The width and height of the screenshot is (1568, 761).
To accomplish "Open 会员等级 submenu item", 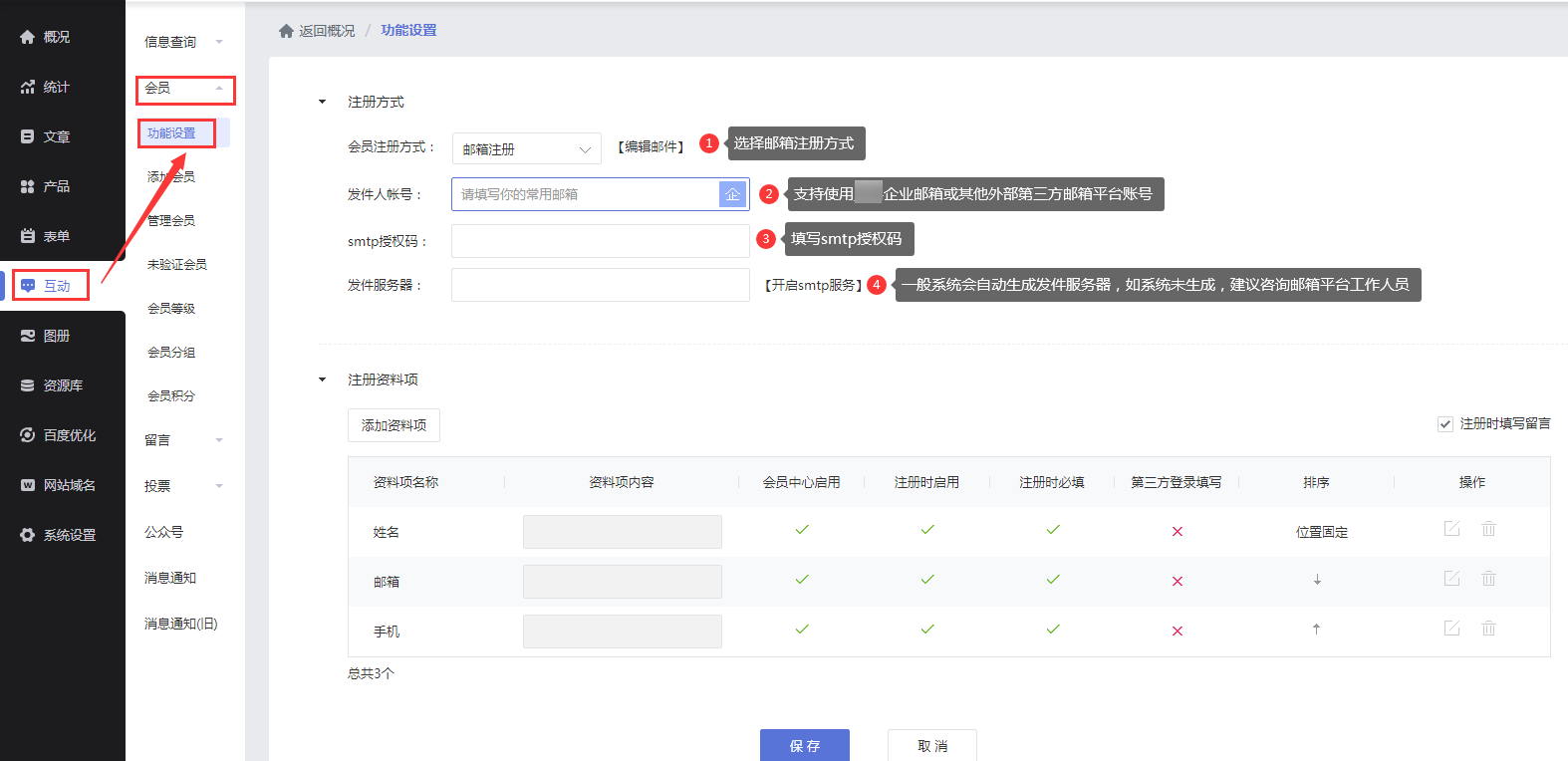I will pyautogui.click(x=171, y=308).
